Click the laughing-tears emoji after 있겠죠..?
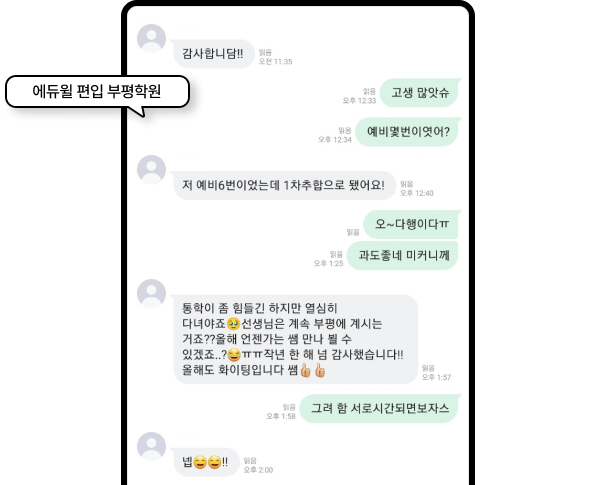 (234, 355)
